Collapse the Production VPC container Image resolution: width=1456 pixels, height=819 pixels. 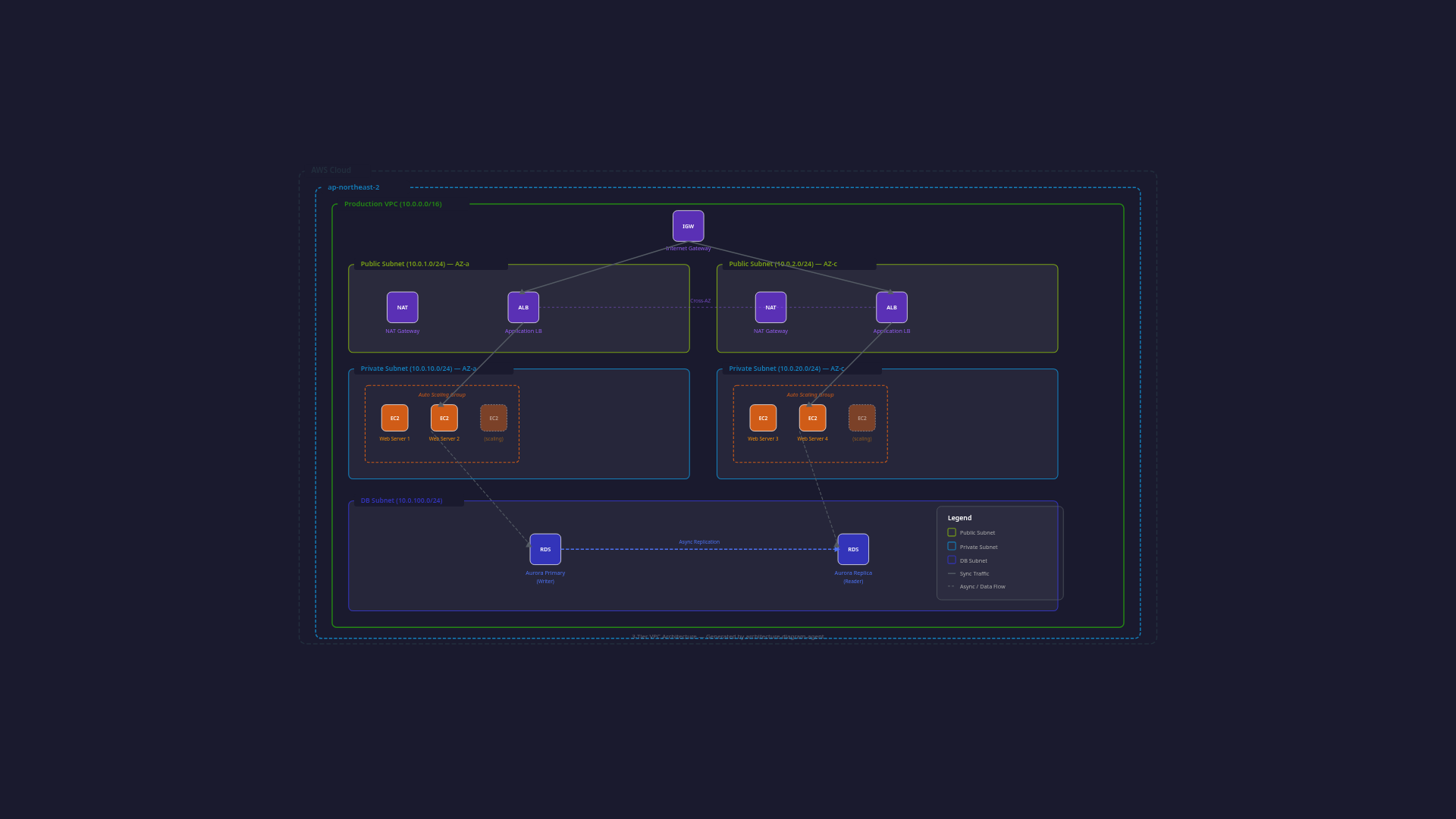coord(393,203)
